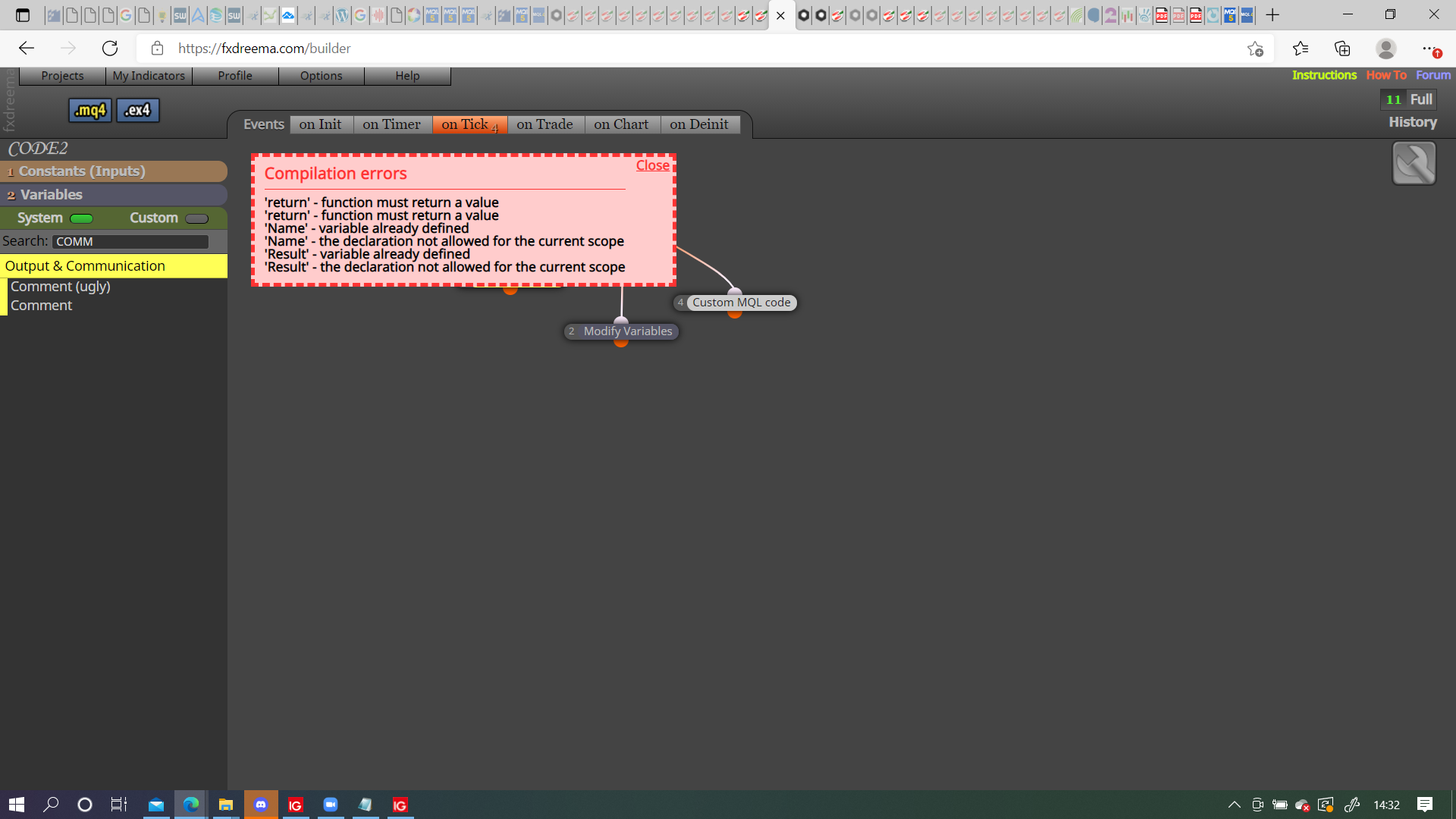Image resolution: width=1456 pixels, height=819 pixels.
Task: Download the .ex4 compiled file
Action: click(x=138, y=111)
